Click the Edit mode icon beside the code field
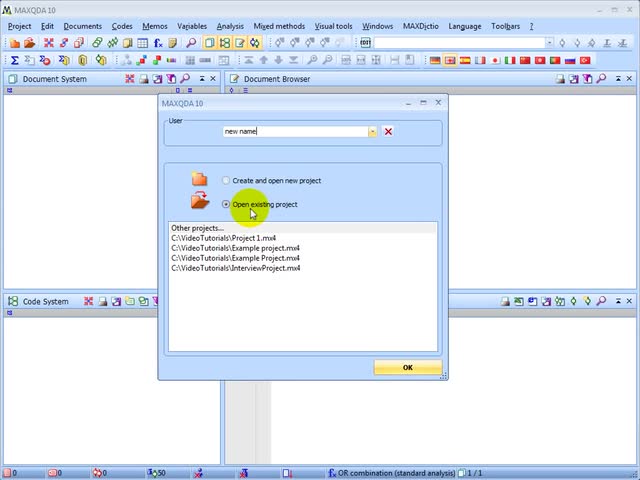This screenshot has width=640, height=480. [365, 43]
